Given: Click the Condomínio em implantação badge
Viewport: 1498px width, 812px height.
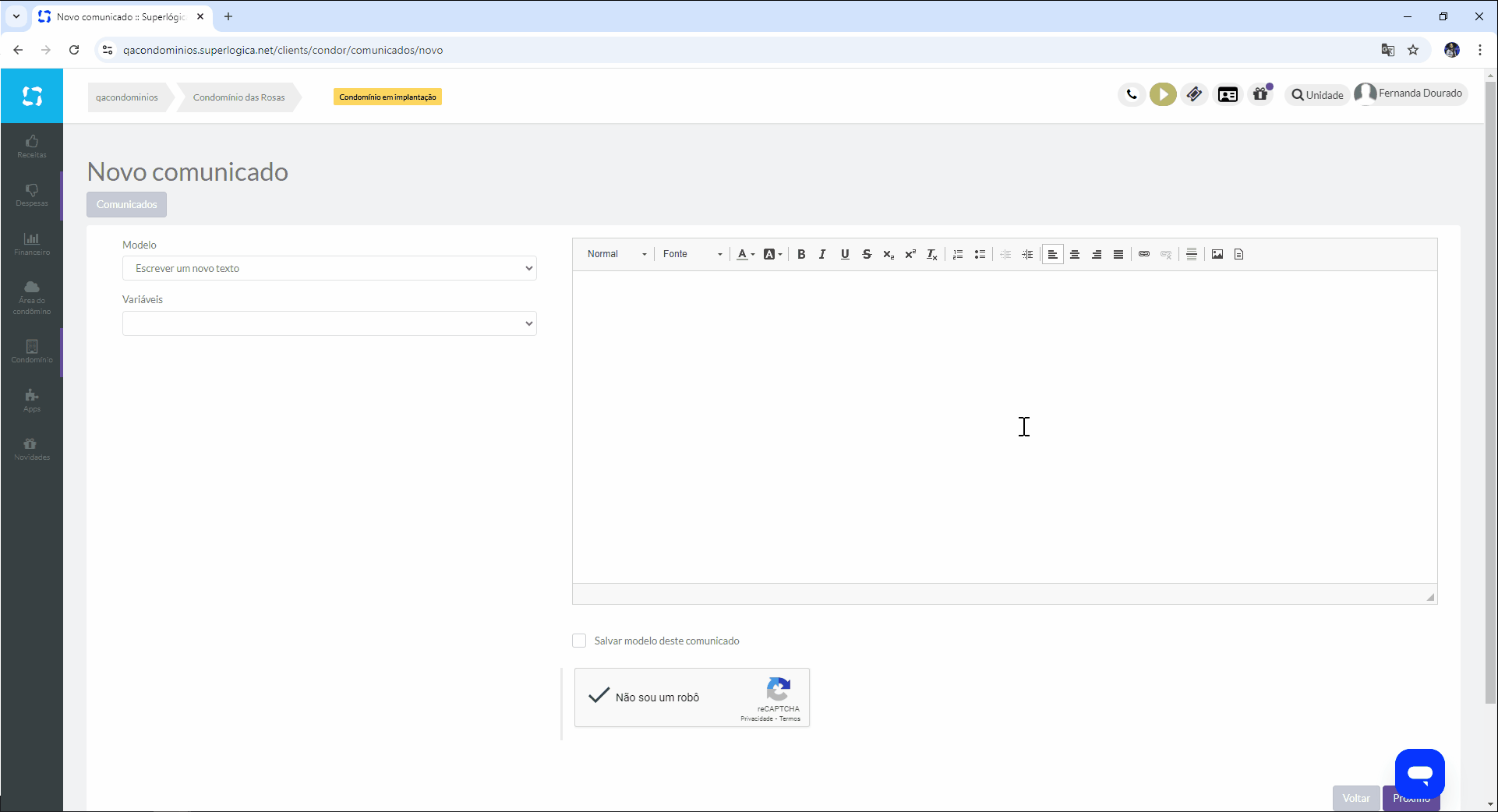Looking at the screenshot, I should pyautogui.click(x=387, y=97).
